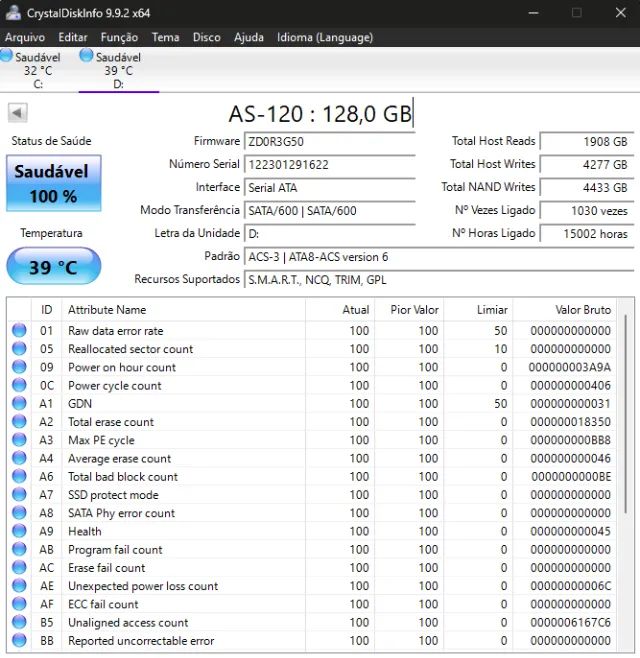Viewport: 640px width, 658px height.
Task: Click raw value 00000000006C
Action: click(571, 586)
